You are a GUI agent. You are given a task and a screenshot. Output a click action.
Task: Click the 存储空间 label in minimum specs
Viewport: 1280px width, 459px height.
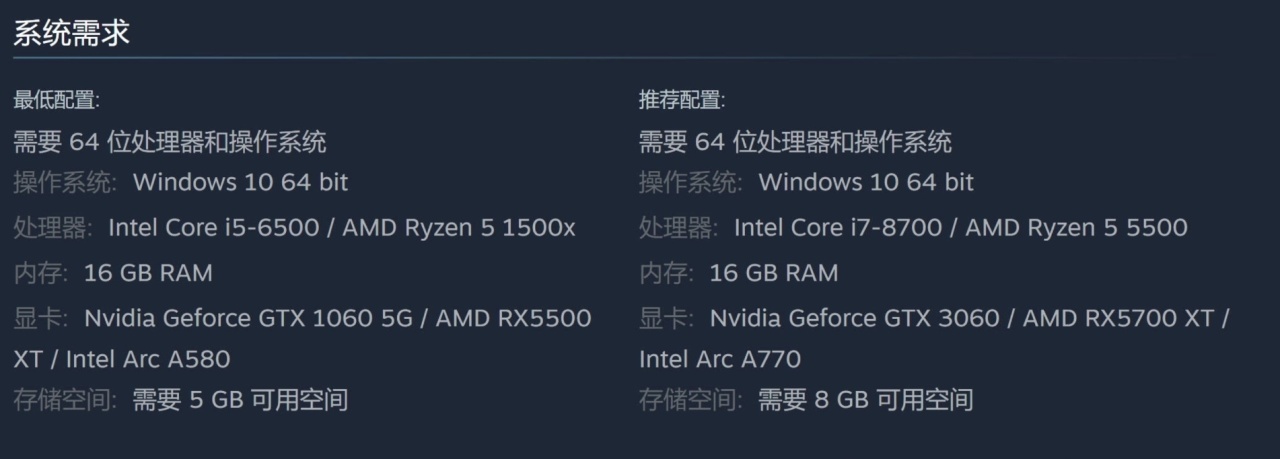click(65, 400)
